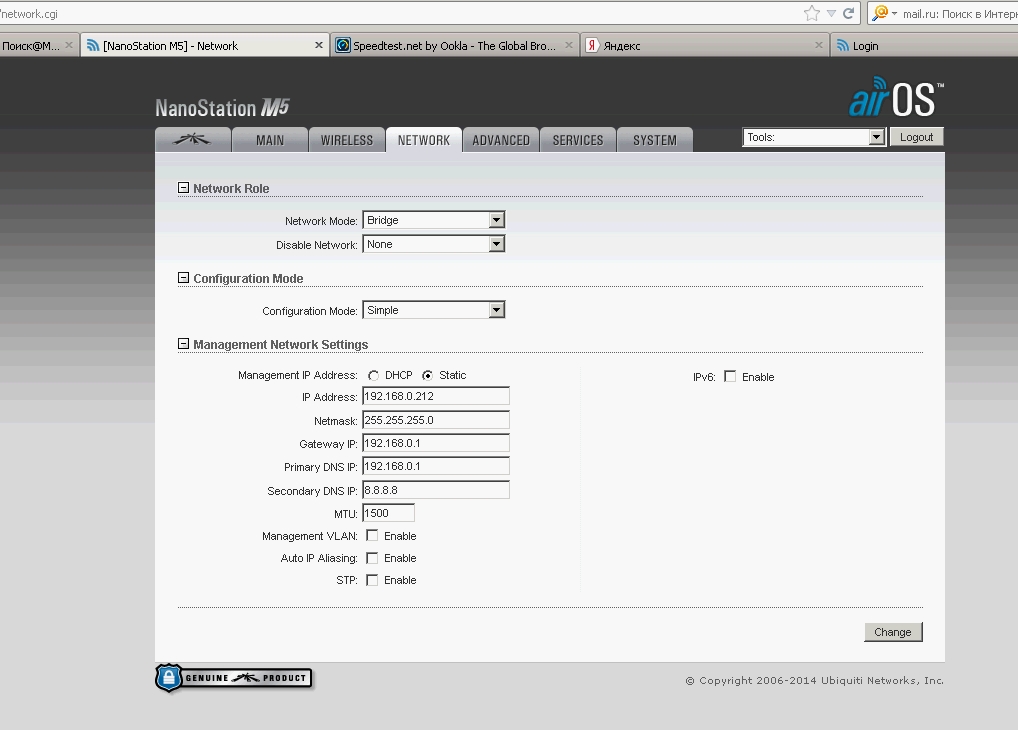Close the NanoStation M5 Network tab
The width and height of the screenshot is (1018, 730).
[x=318, y=45]
